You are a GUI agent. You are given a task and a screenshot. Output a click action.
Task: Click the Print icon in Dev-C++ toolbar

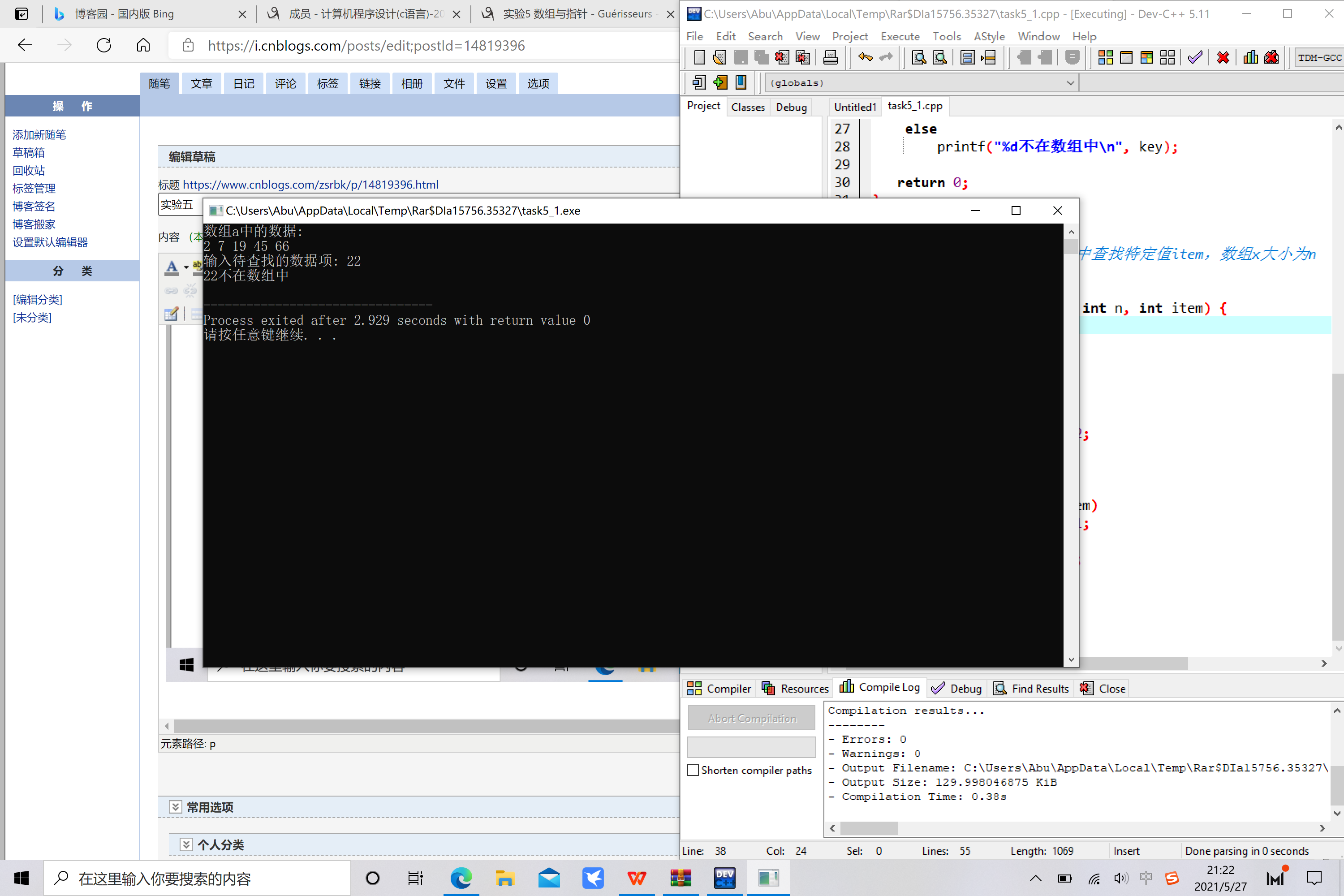coord(830,57)
